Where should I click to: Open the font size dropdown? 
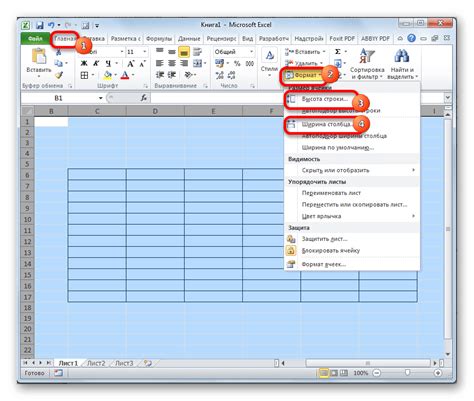(145, 52)
